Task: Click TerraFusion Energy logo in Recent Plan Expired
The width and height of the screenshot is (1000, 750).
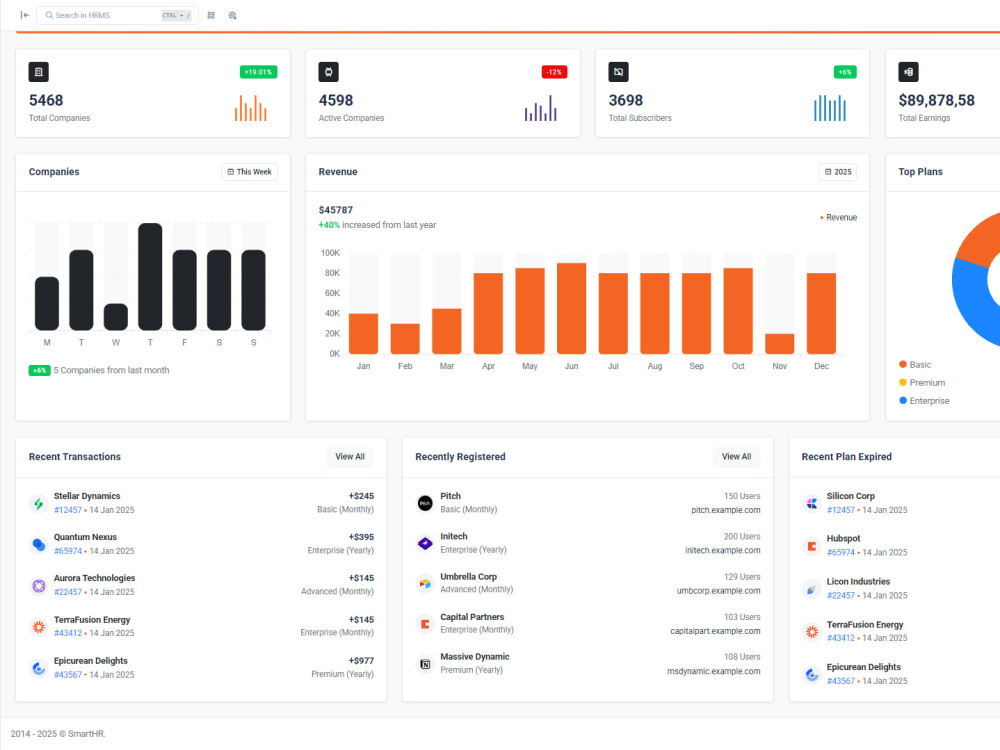Action: (811, 631)
